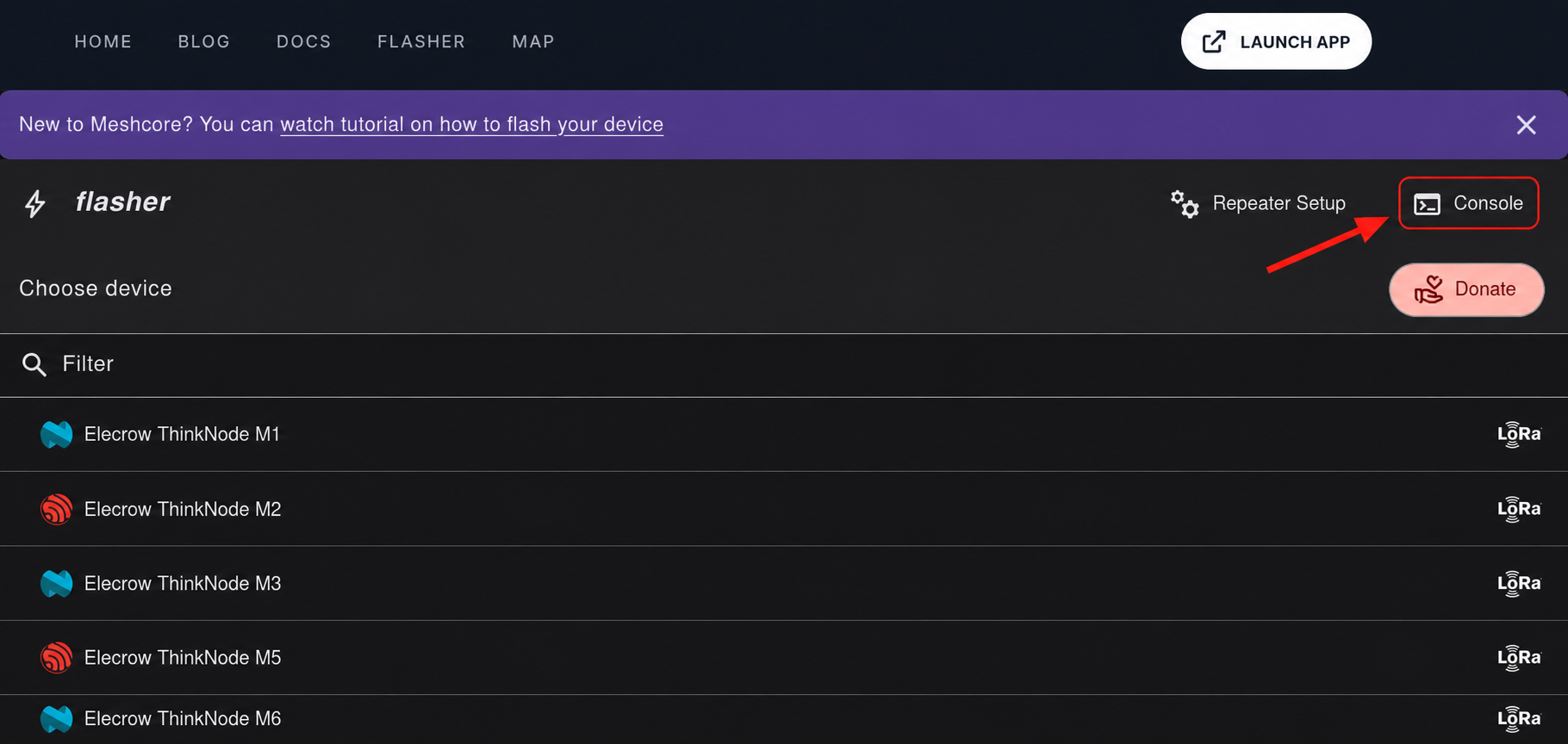The height and width of the screenshot is (744, 1568).
Task: Click the flasher lightning bolt icon
Action: [x=35, y=204]
